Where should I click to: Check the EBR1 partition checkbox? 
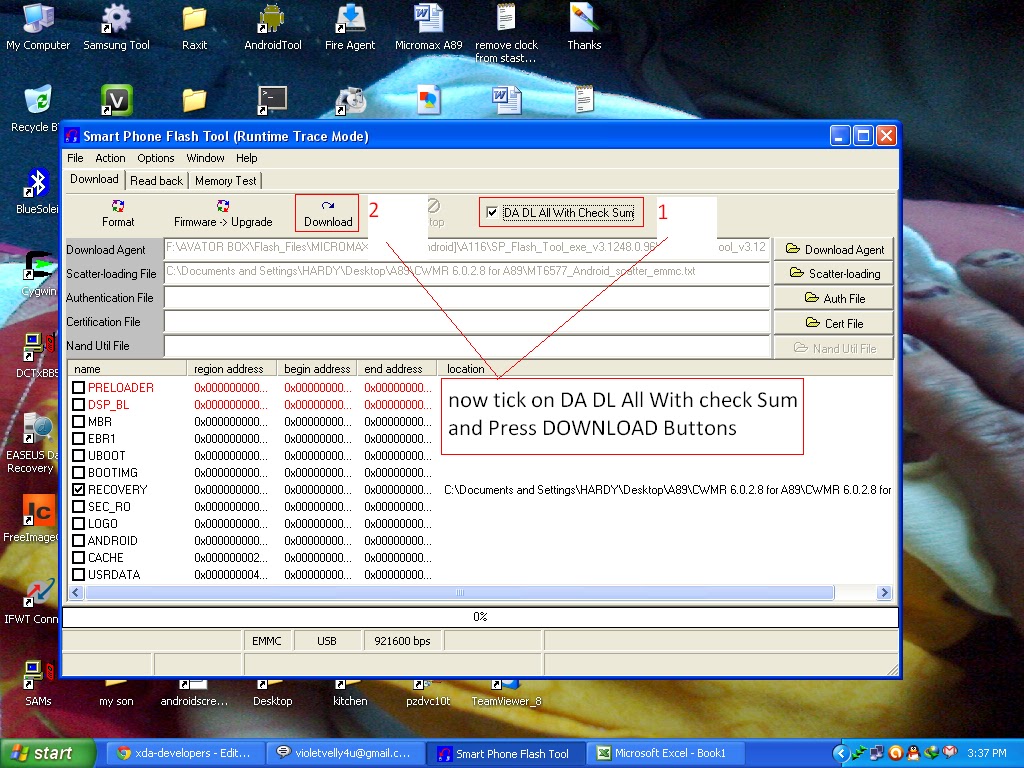78,438
